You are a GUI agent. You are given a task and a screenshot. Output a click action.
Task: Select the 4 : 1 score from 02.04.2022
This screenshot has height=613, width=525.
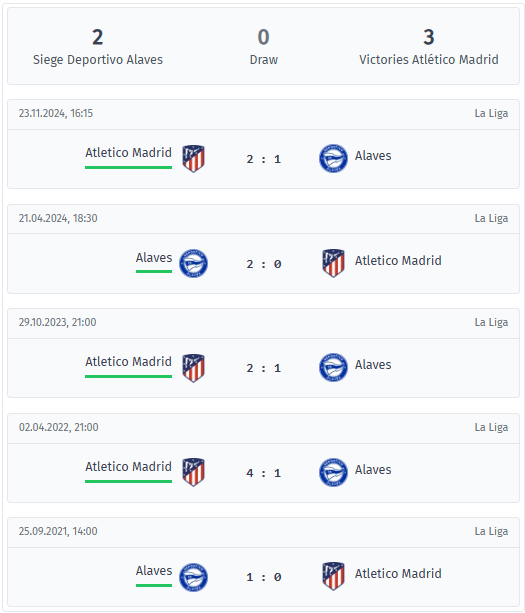point(264,473)
